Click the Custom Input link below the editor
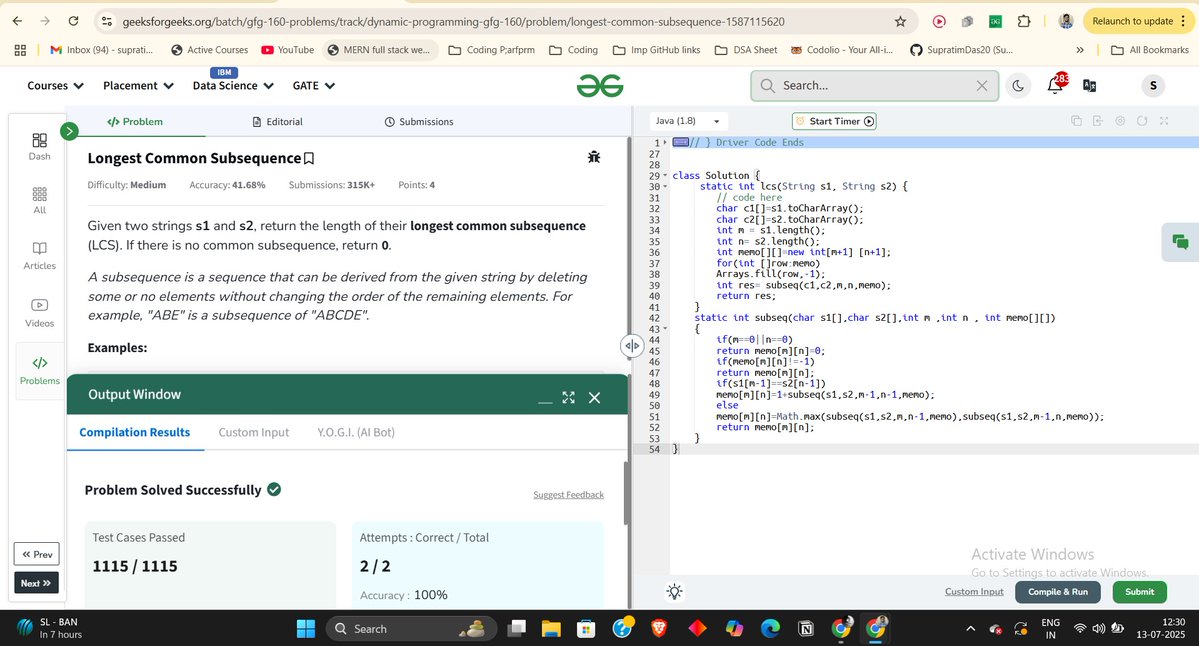This screenshot has width=1199, height=646. 974,592
